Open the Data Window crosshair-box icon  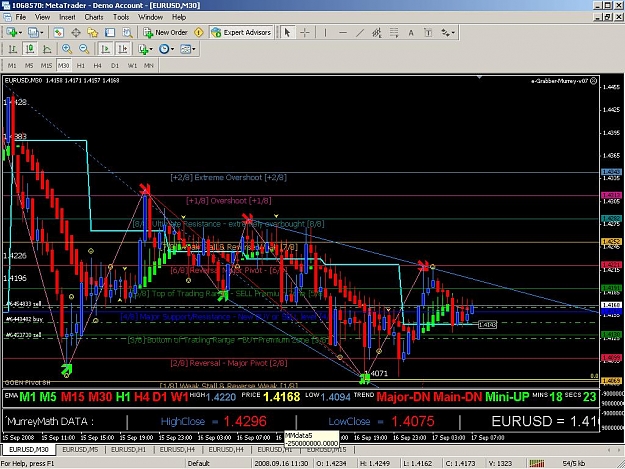(76, 33)
